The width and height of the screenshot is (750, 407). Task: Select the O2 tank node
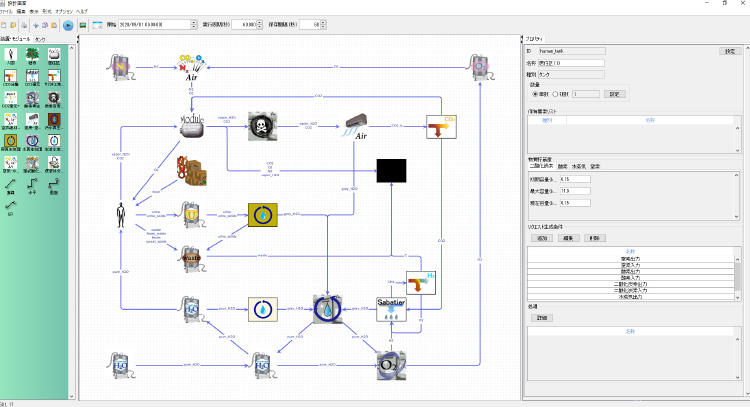click(x=391, y=363)
